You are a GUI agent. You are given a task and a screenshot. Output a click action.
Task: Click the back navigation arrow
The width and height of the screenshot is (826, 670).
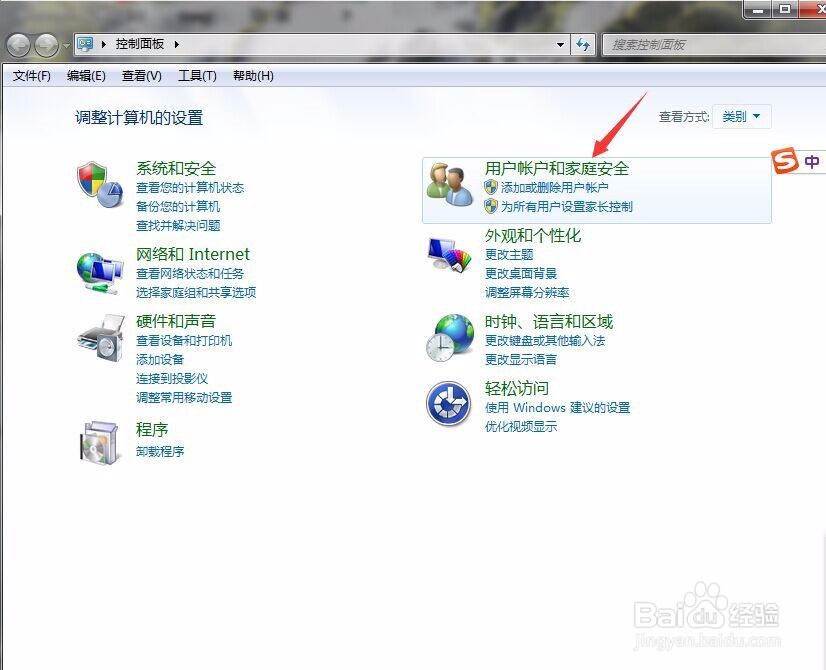(17, 45)
